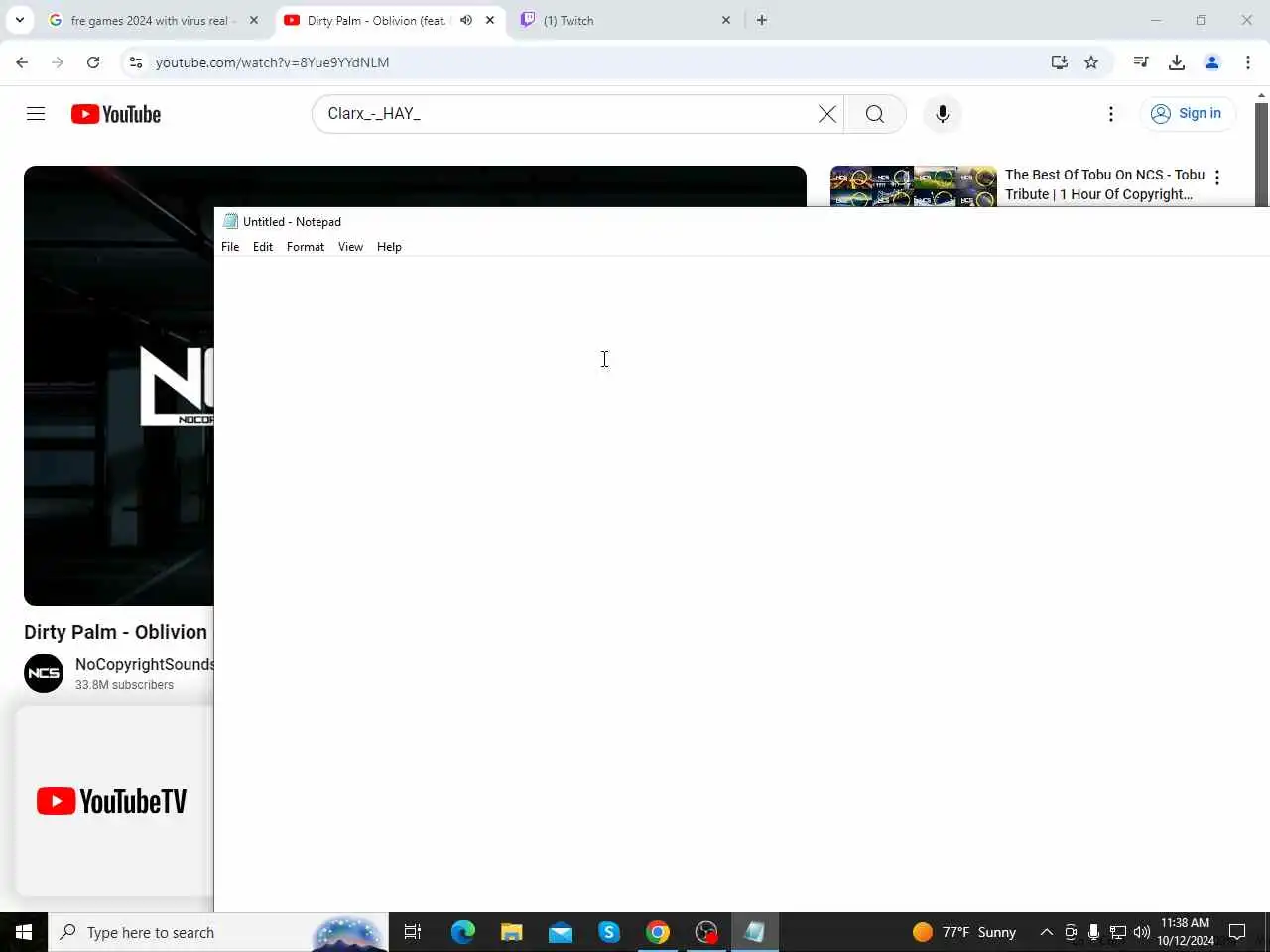This screenshot has height=952, width=1270.
Task: Expand the tab search dropdown arrow
Action: [20, 20]
